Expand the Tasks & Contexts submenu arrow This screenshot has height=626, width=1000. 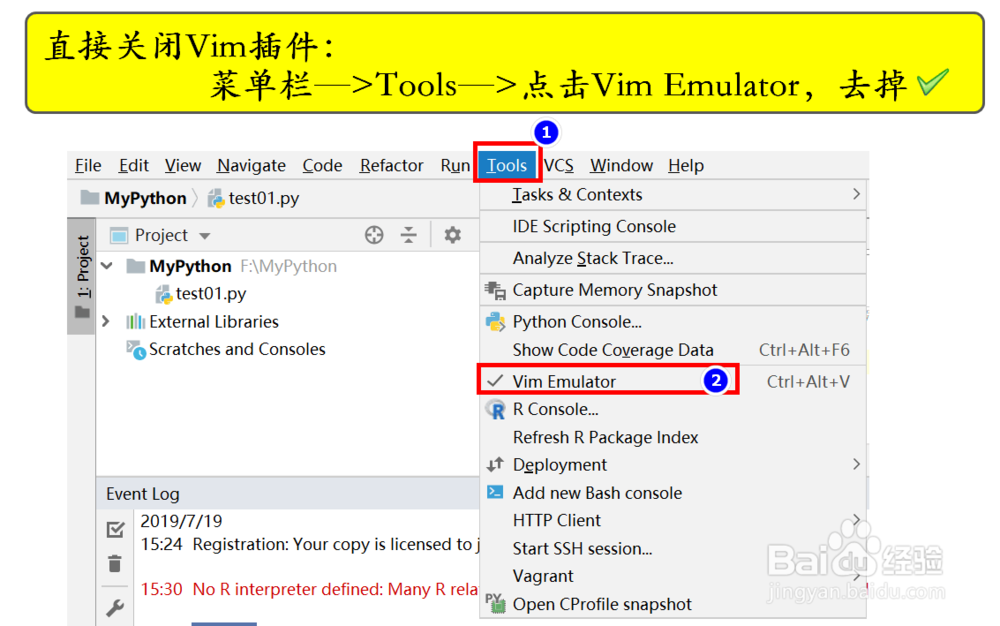[857, 194]
